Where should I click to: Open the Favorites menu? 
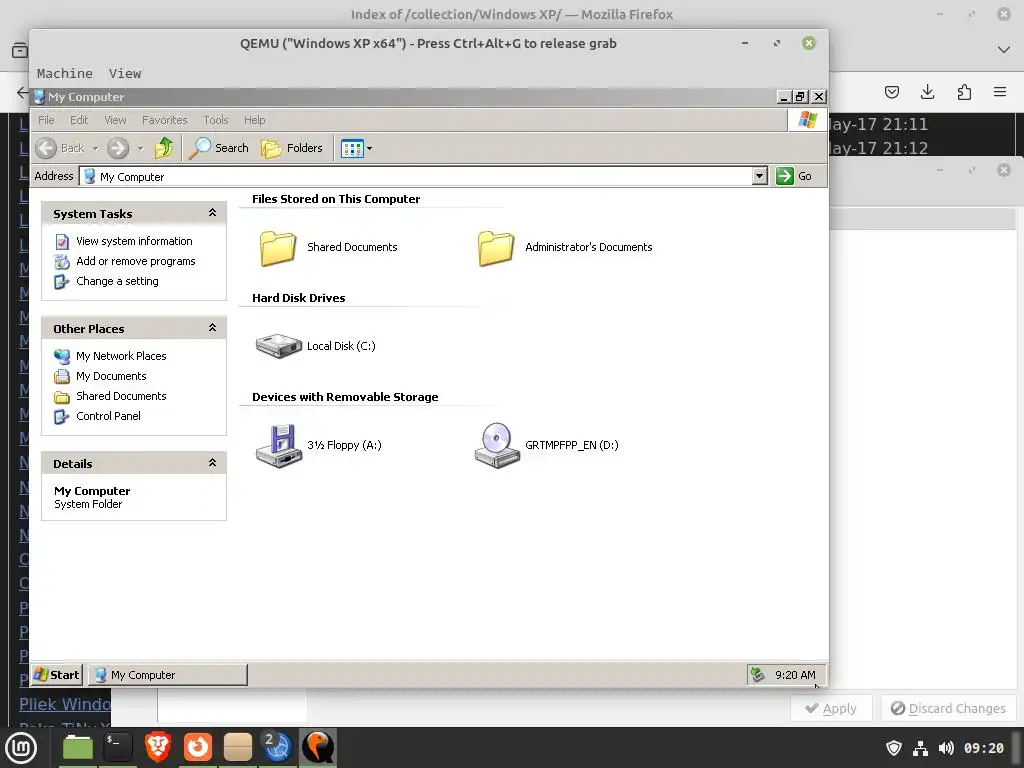(165, 120)
